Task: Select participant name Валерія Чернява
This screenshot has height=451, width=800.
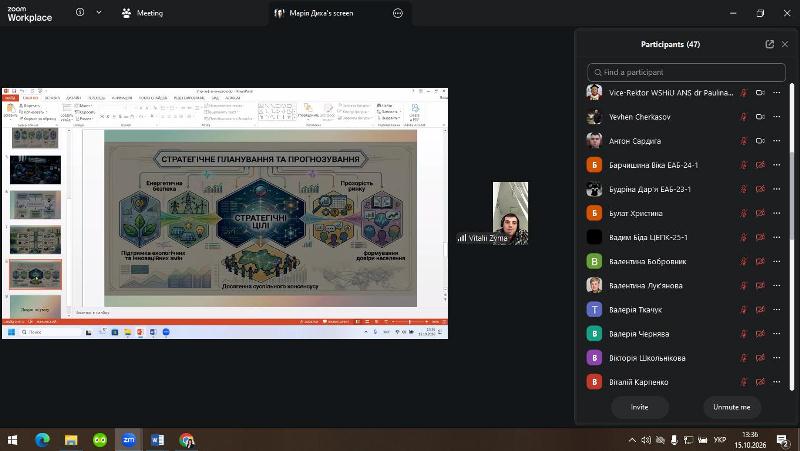Action: coord(639,334)
